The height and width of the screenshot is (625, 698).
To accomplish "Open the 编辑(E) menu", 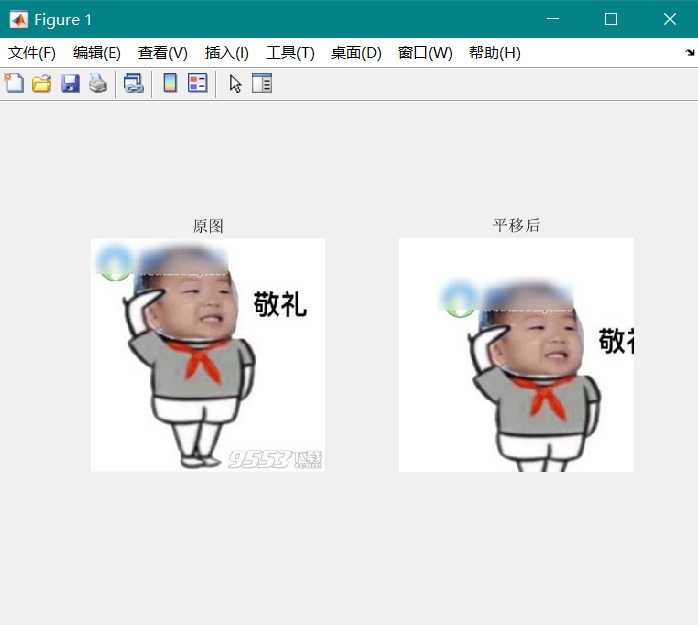I will 97,53.
